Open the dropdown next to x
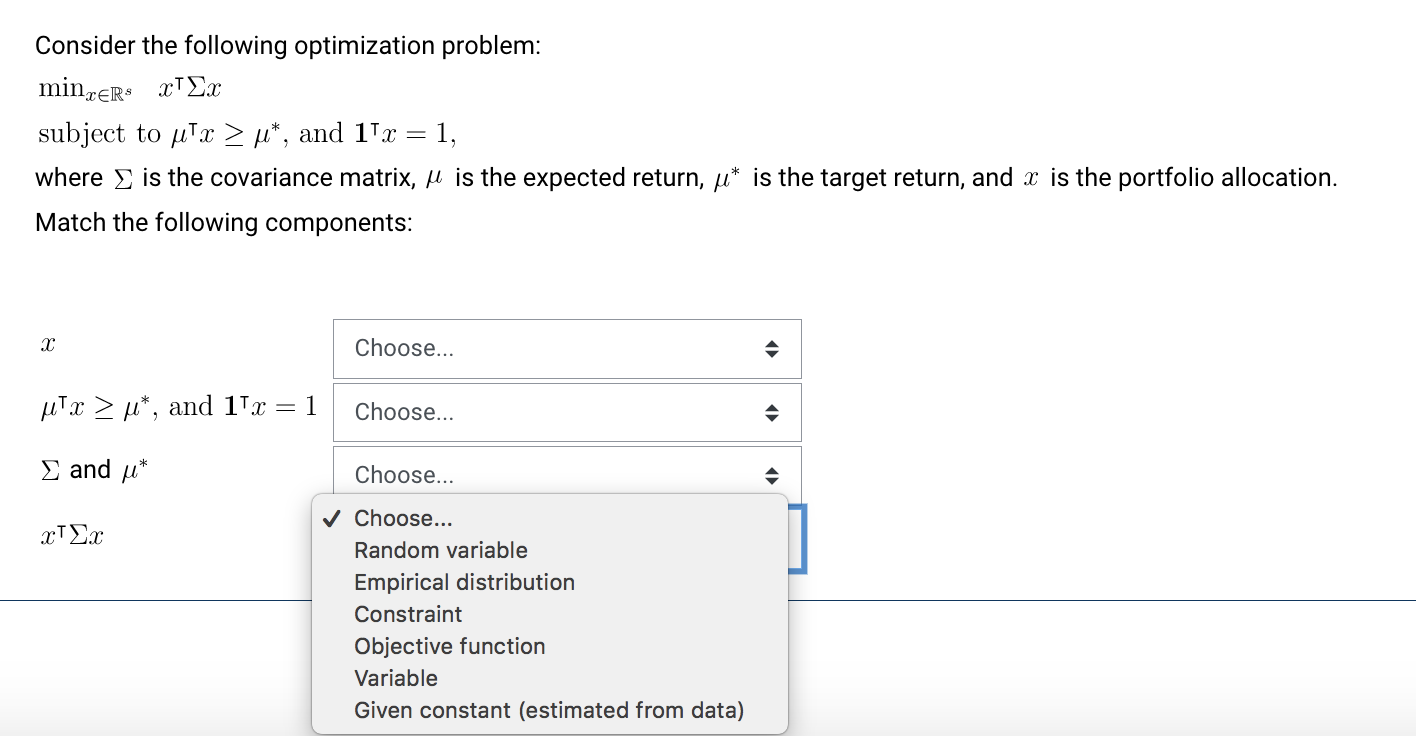Image resolution: width=1416 pixels, height=736 pixels. point(566,348)
